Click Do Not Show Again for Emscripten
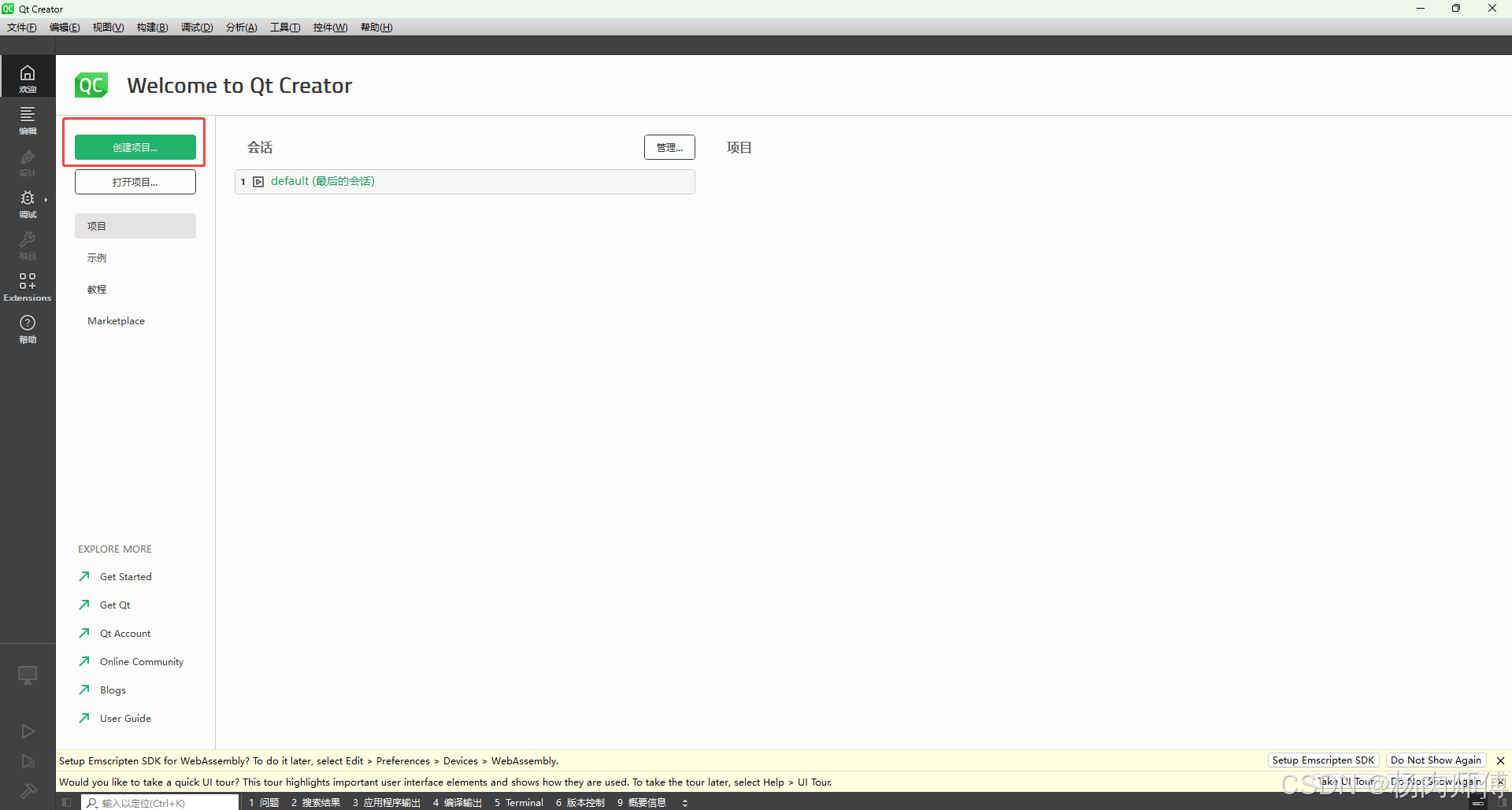The width and height of the screenshot is (1512, 810). [x=1436, y=760]
